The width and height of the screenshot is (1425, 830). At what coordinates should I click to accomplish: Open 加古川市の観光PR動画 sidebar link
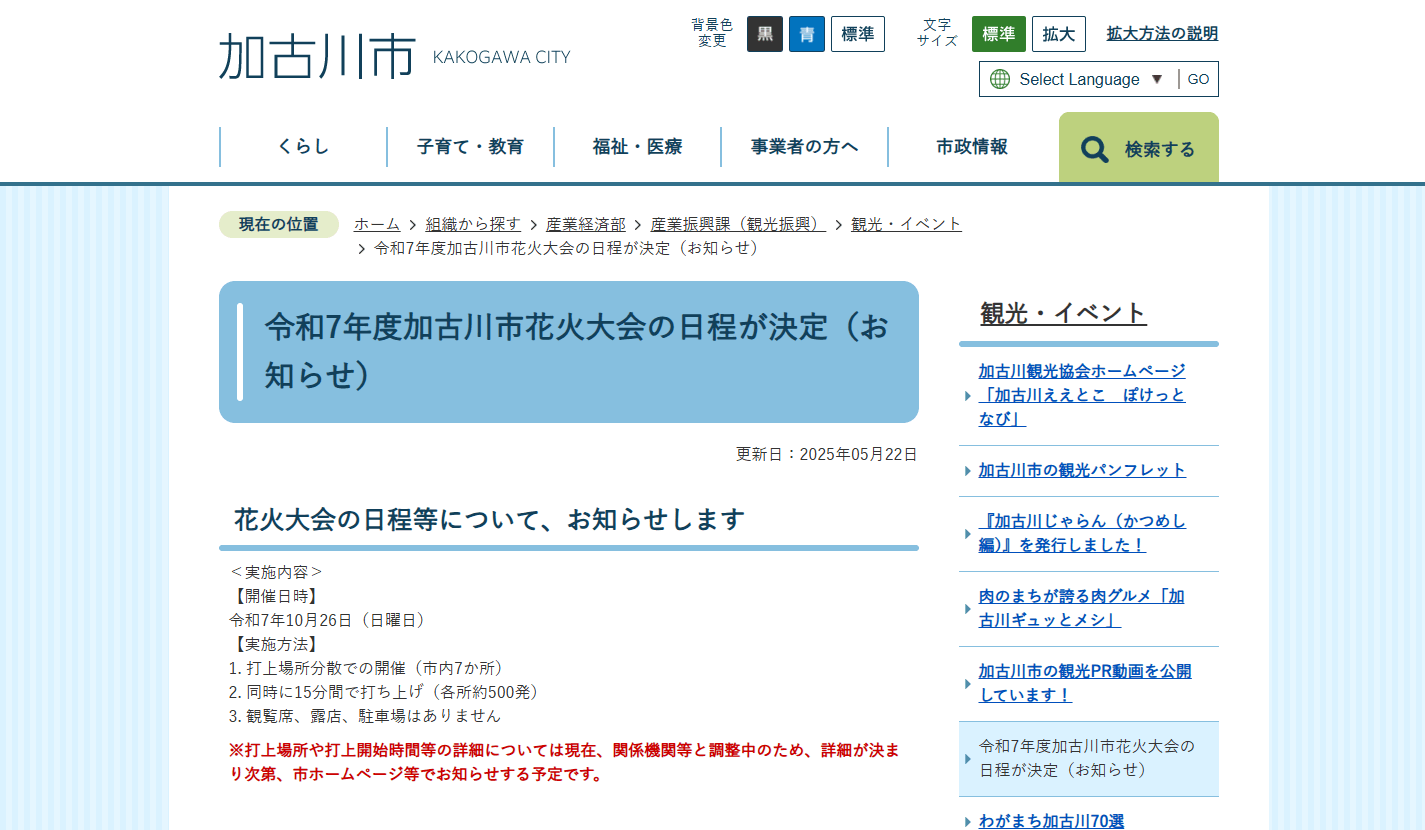[x=1085, y=683]
